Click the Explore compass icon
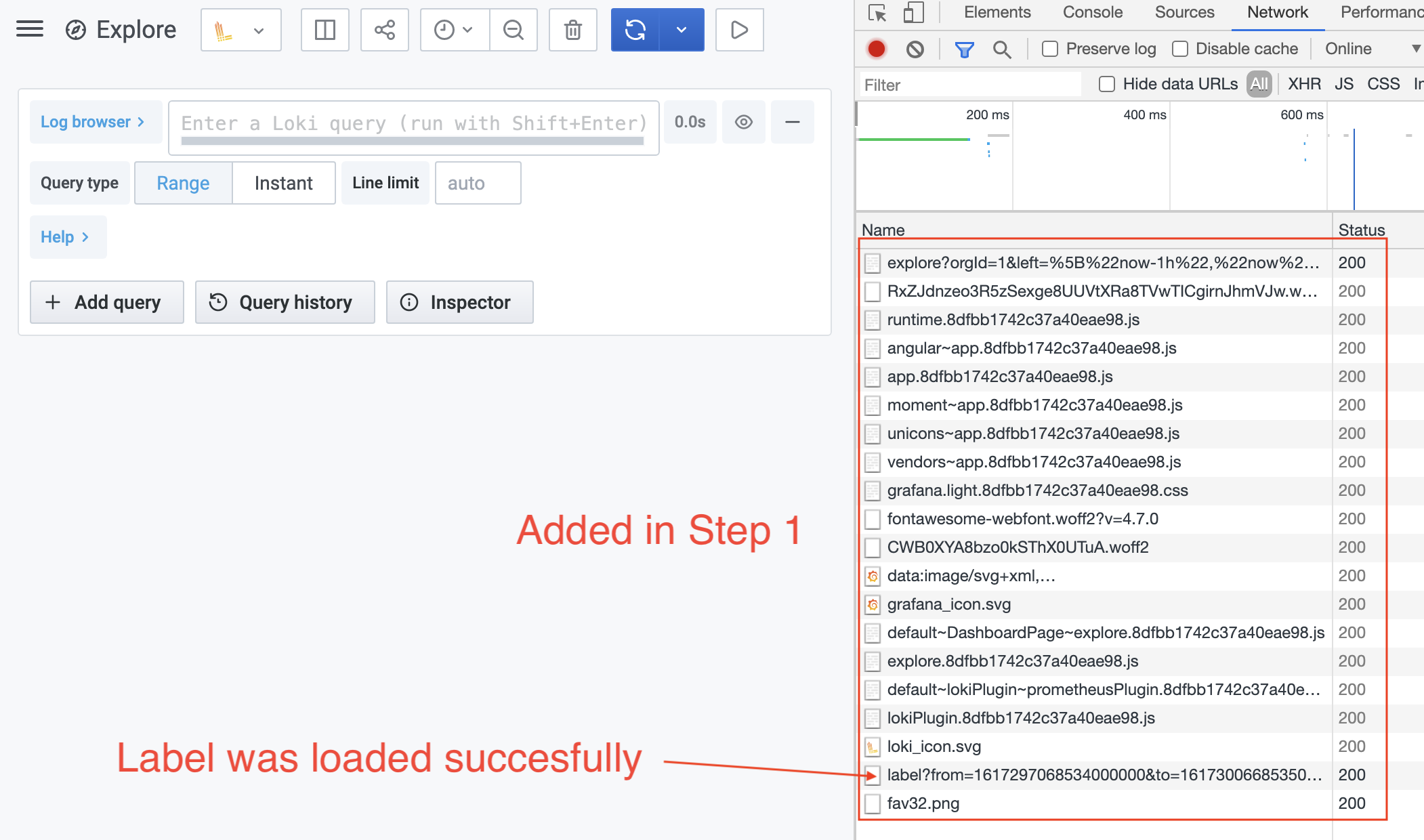1424x840 pixels. point(76,30)
